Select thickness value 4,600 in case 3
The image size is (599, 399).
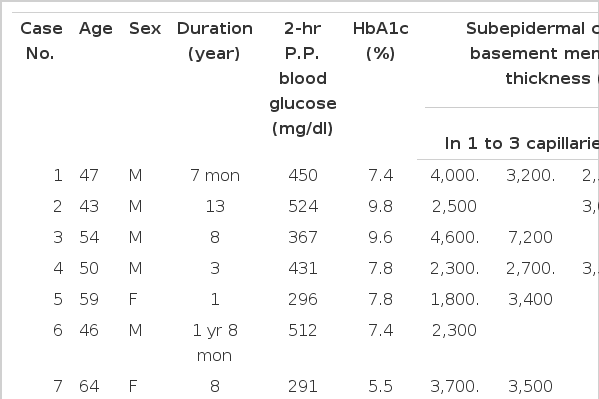click(454, 237)
